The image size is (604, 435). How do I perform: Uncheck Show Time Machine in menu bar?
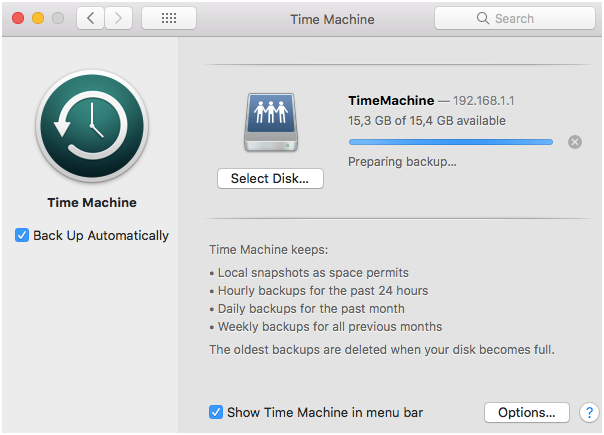[x=216, y=412]
